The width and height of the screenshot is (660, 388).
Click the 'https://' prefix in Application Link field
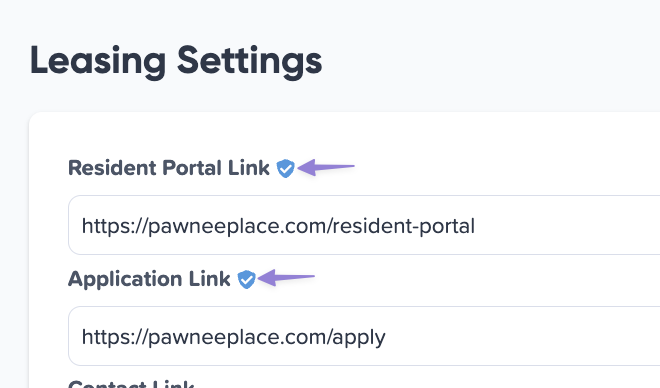click(x=114, y=337)
